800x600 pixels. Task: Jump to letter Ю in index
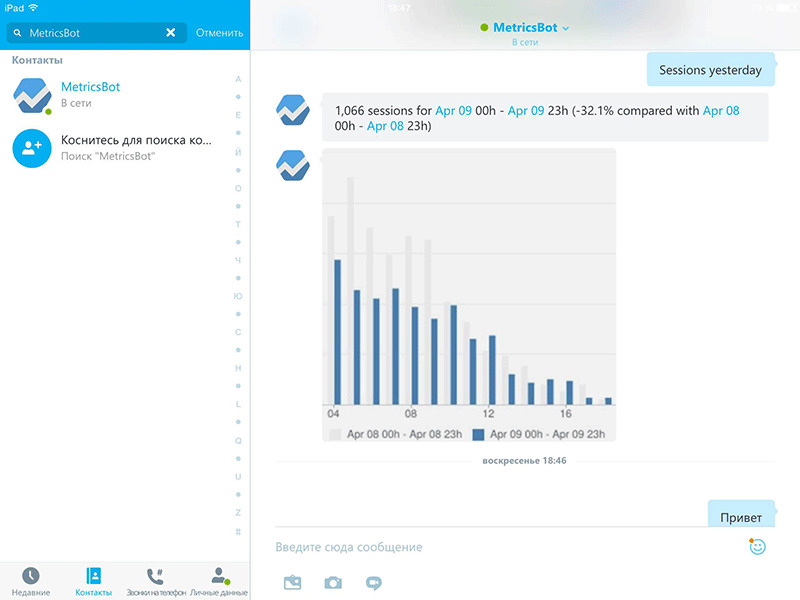point(238,296)
